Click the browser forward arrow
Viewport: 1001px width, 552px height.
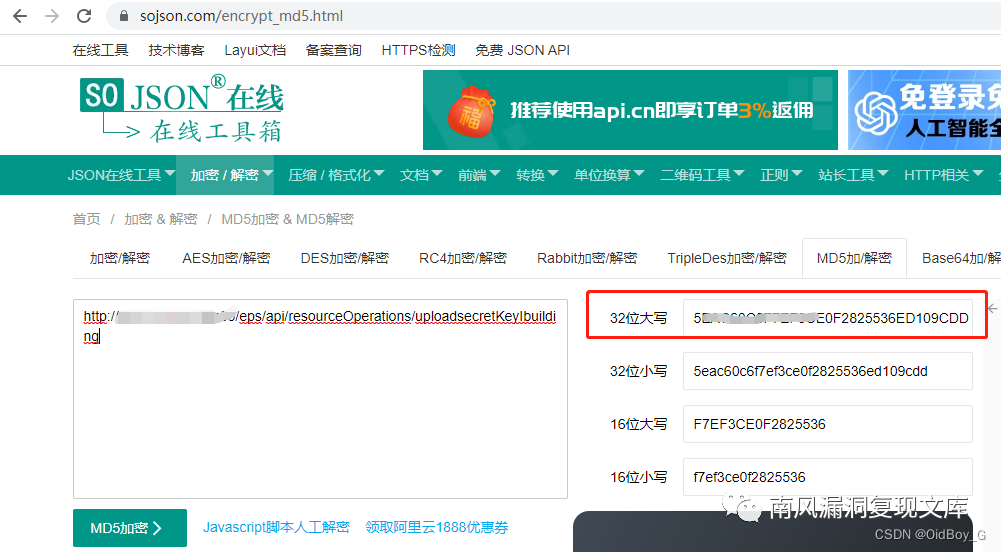coord(52,16)
